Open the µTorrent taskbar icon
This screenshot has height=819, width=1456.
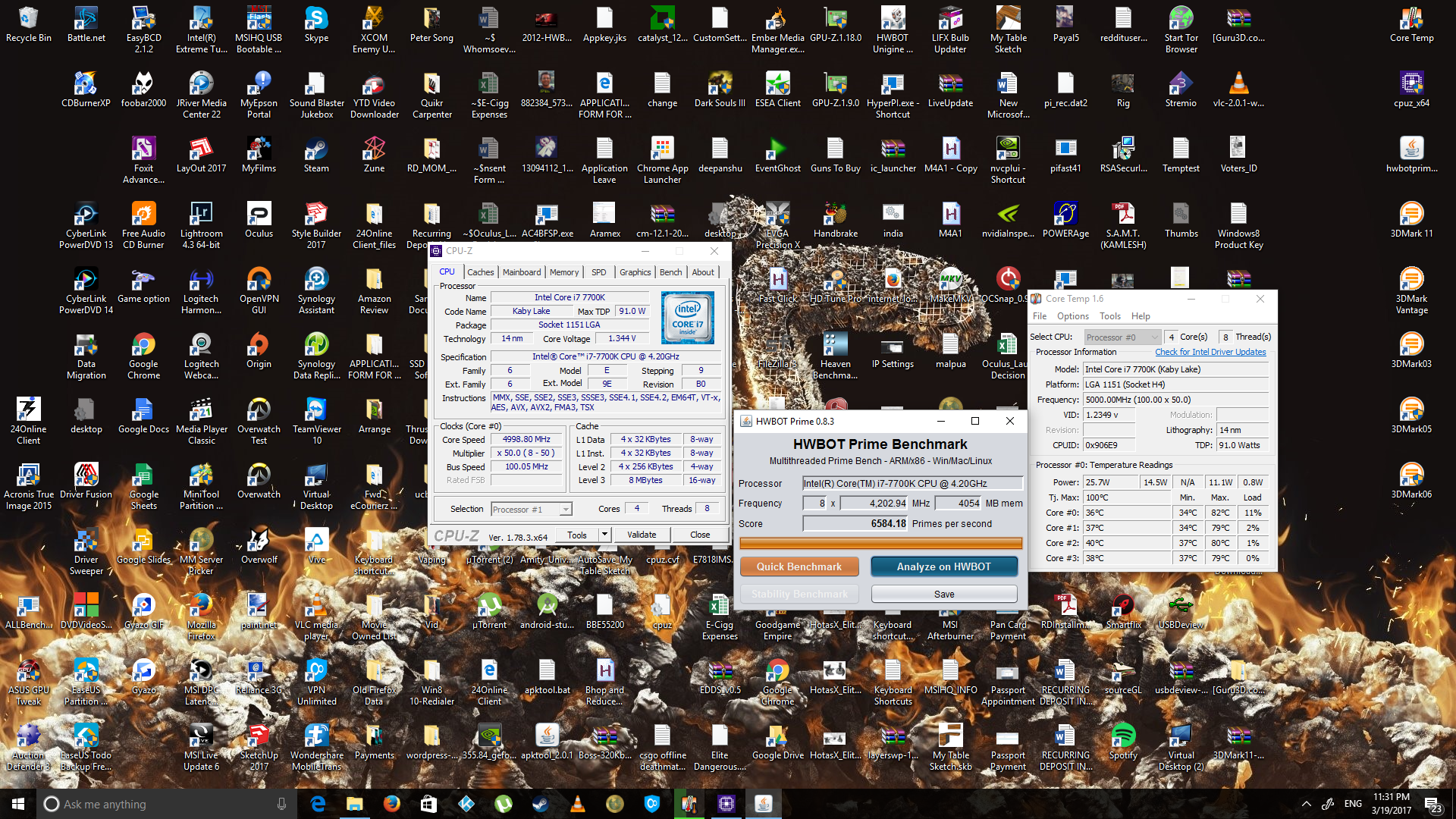coord(504,804)
